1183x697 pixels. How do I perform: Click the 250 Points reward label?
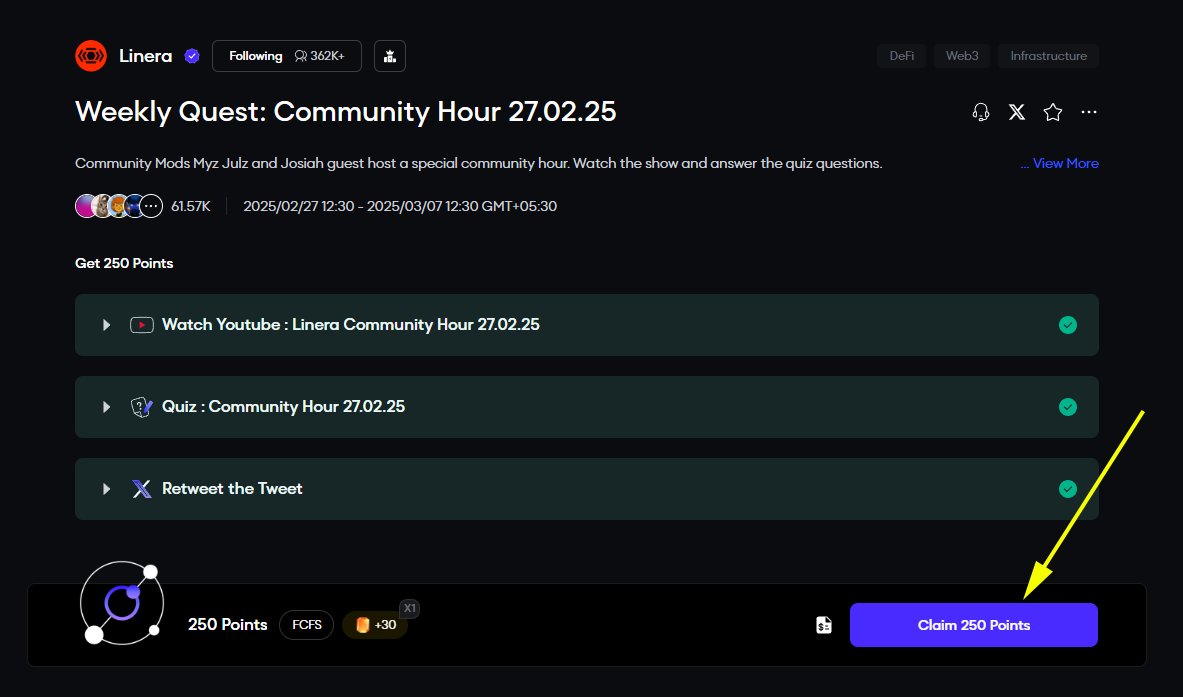click(228, 625)
